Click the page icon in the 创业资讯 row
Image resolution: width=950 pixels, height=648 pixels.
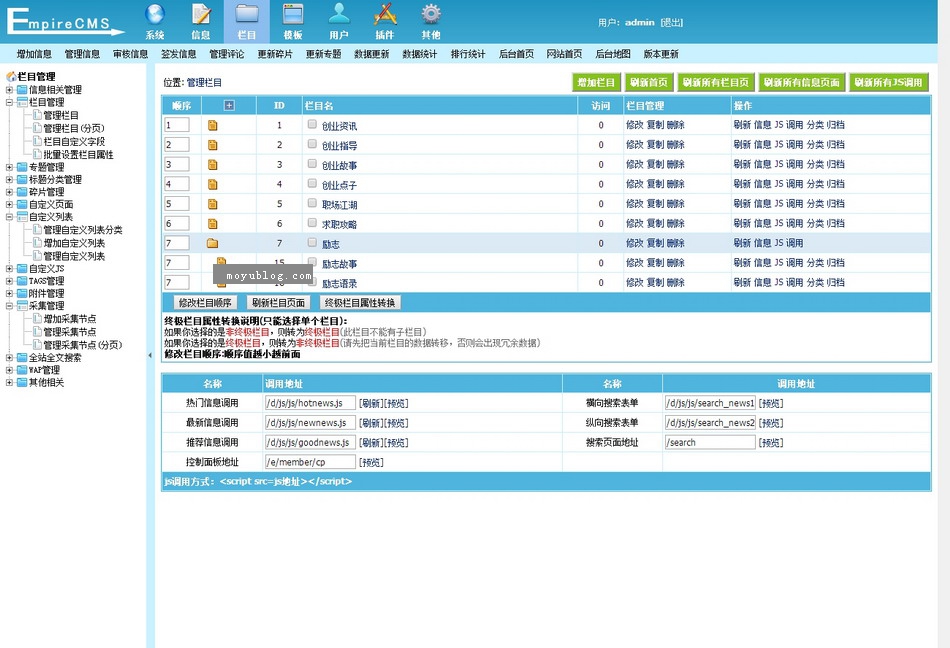tap(212, 126)
